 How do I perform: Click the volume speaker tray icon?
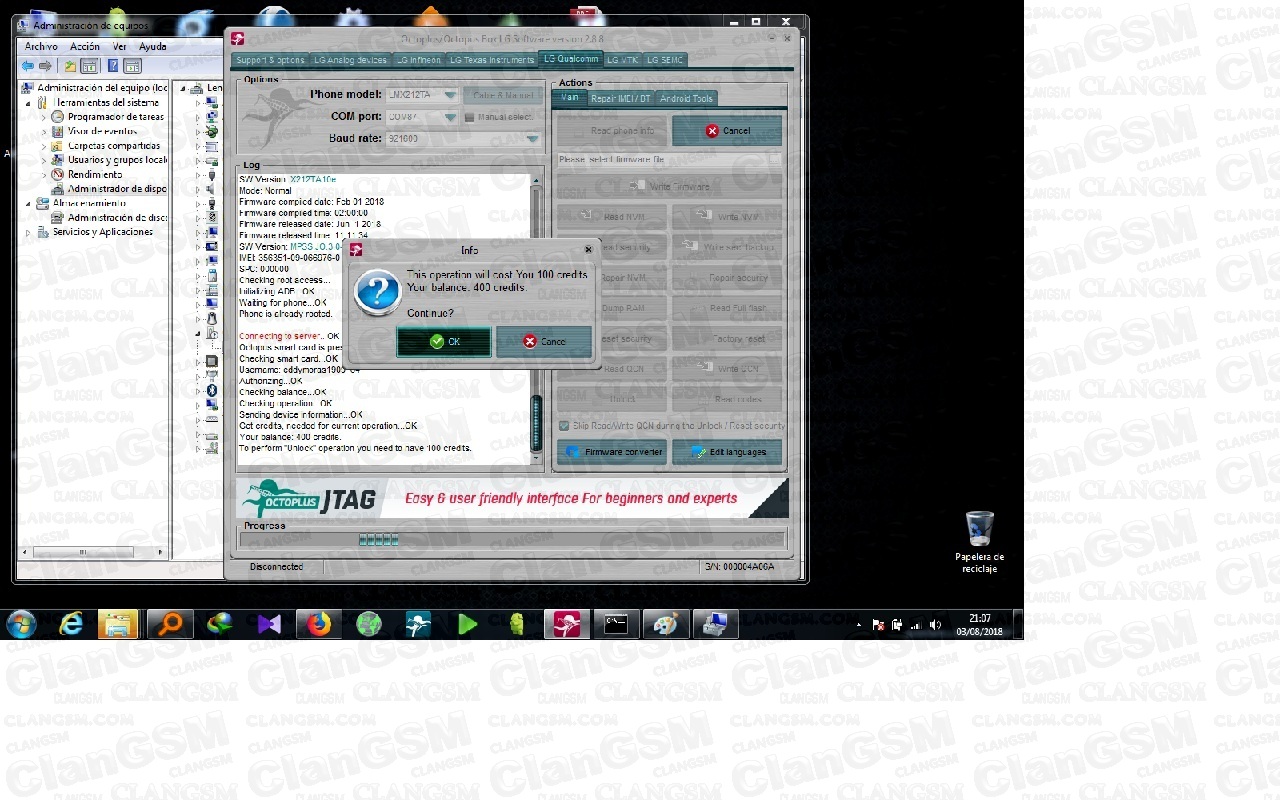(x=935, y=624)
